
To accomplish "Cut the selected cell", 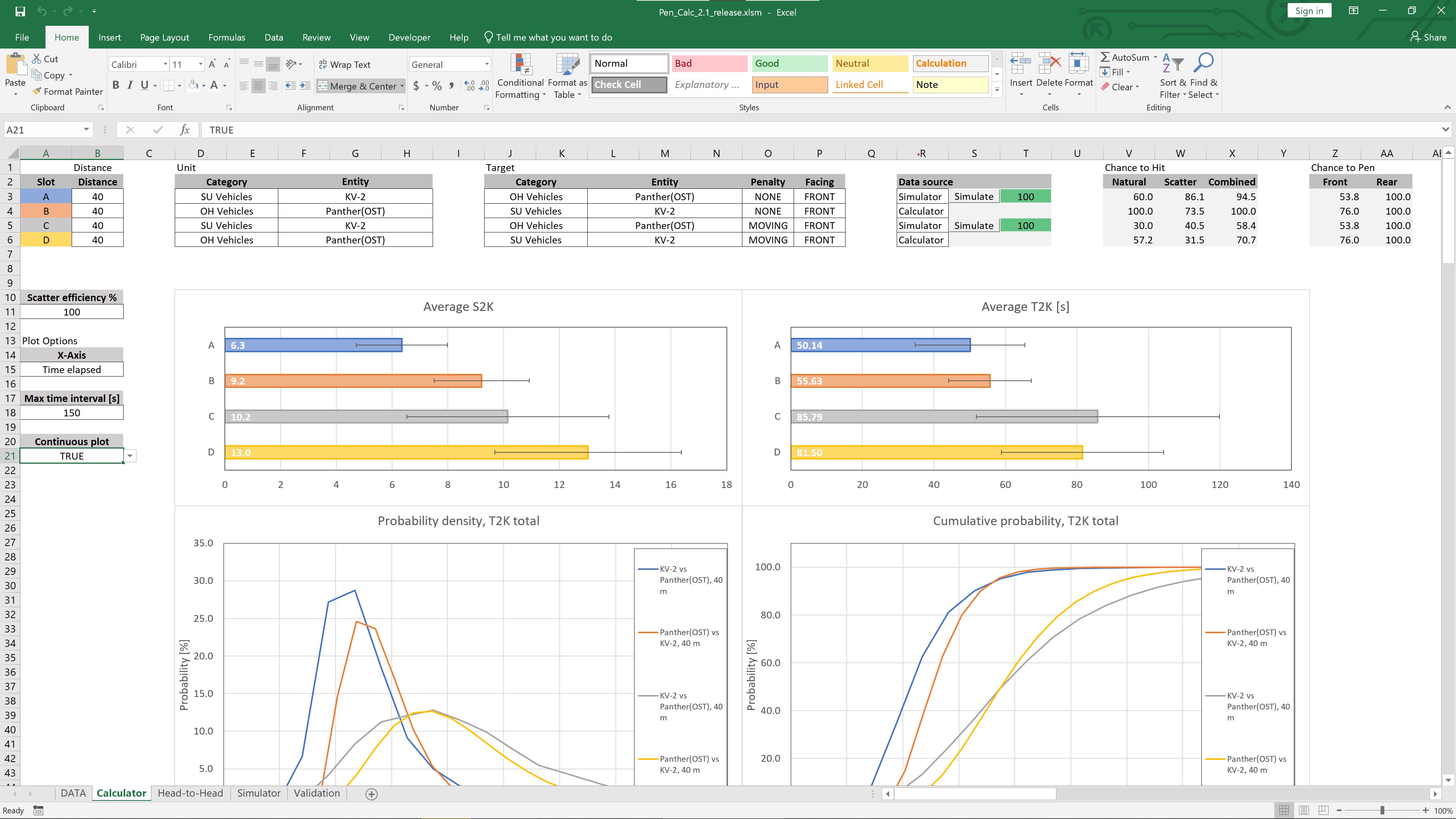I will pyautogui.click(x=45, y=59).
